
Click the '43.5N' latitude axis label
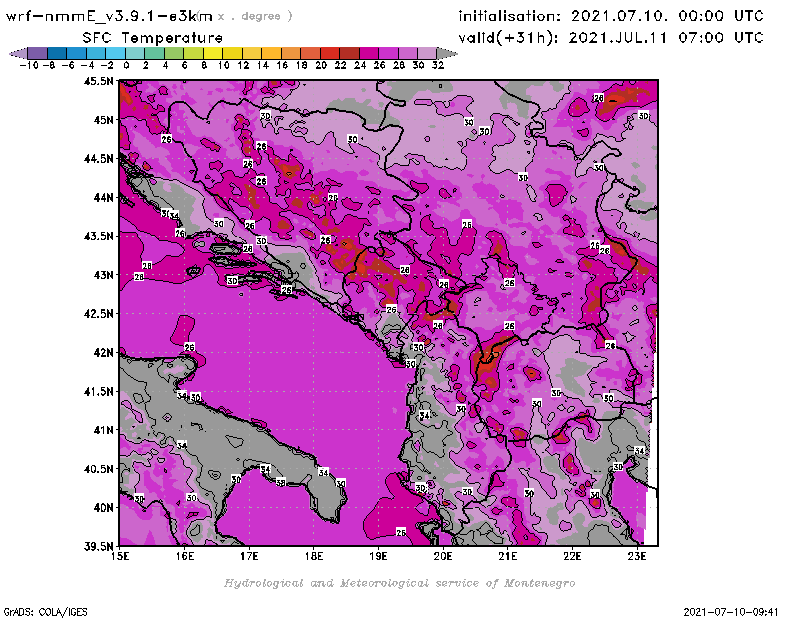[98, 236]
